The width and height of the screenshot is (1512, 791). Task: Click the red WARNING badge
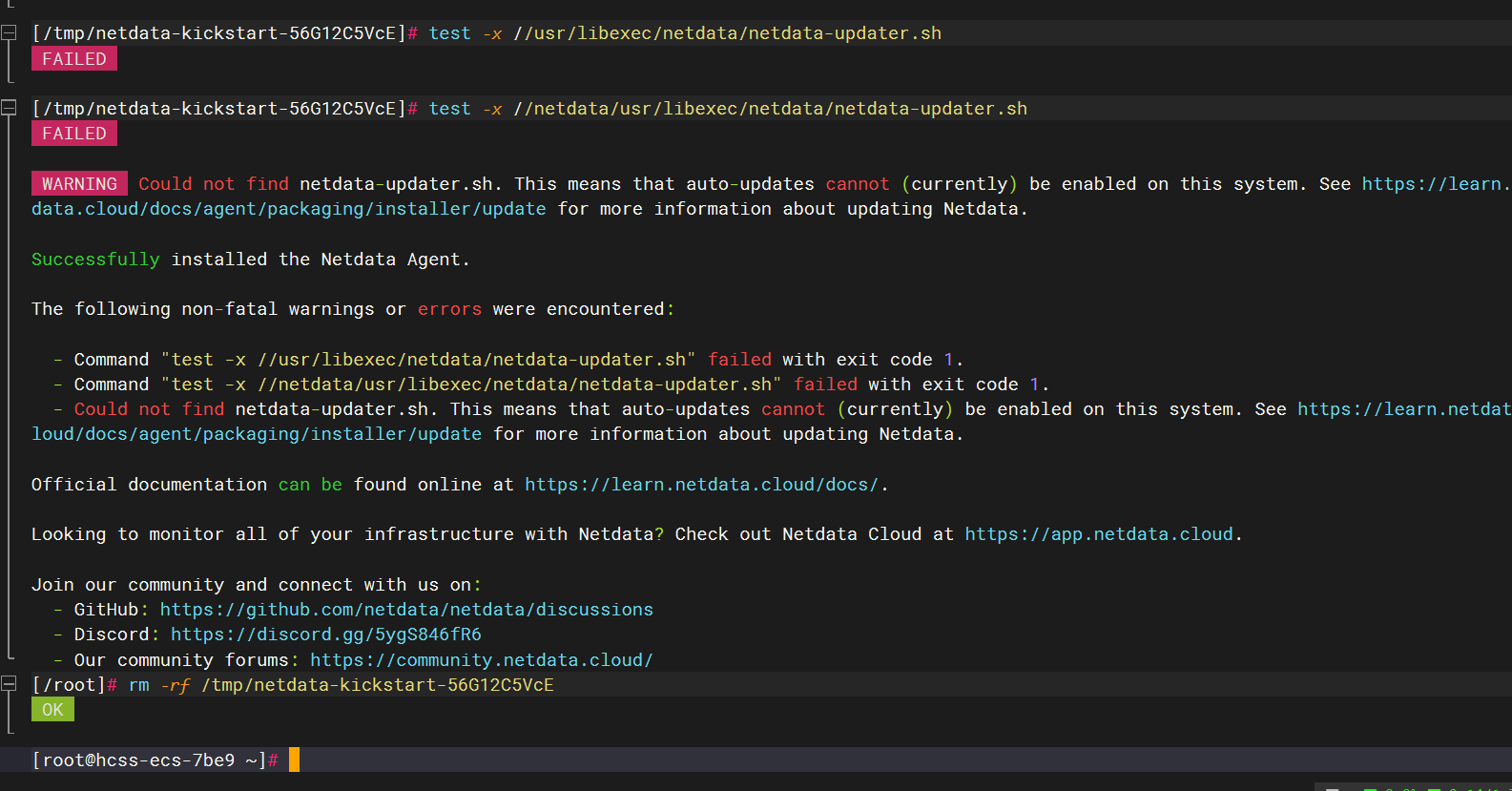[79, 184]
